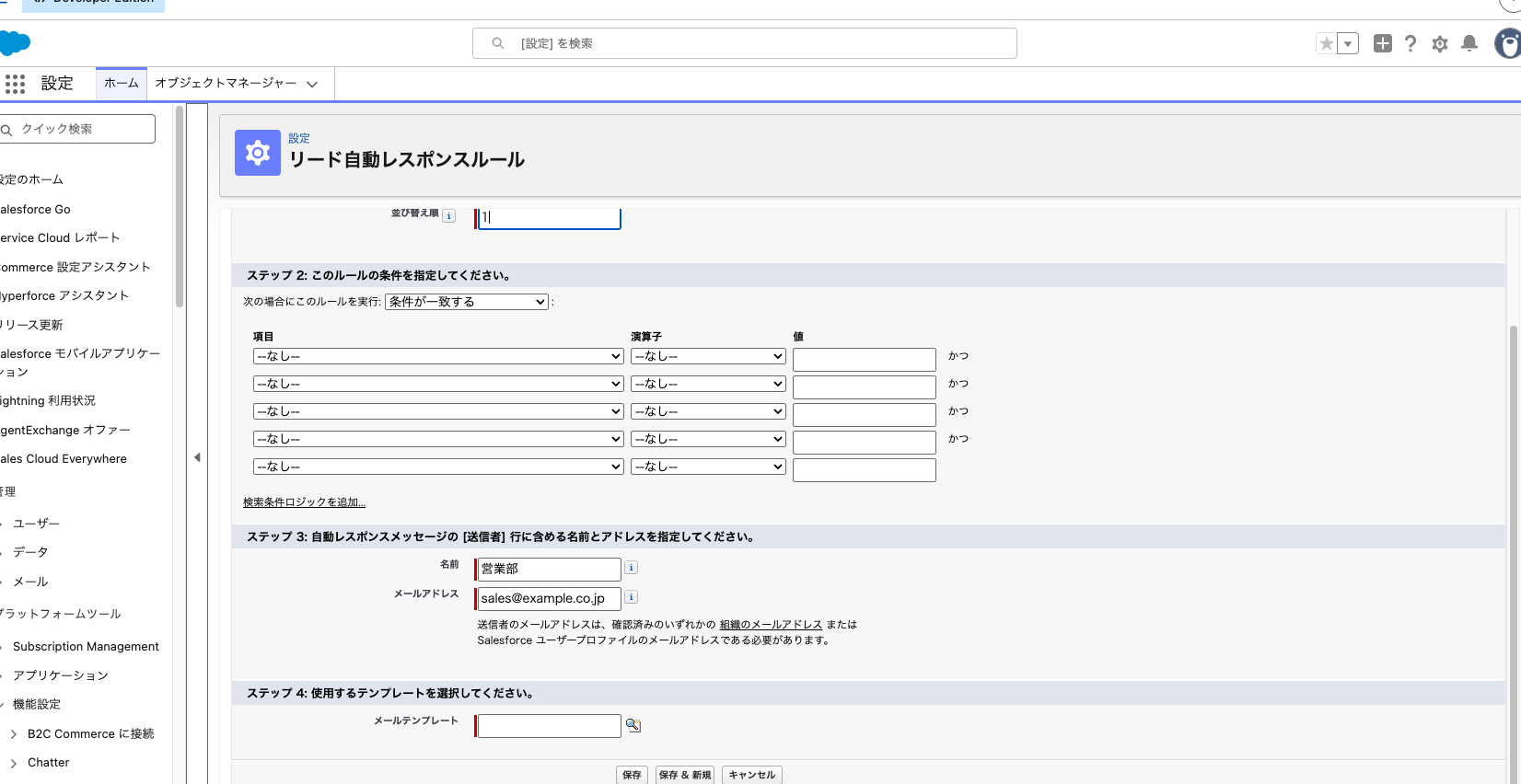
Task: Open the メールテンプレート lookup icon
Action: [633, 725]
